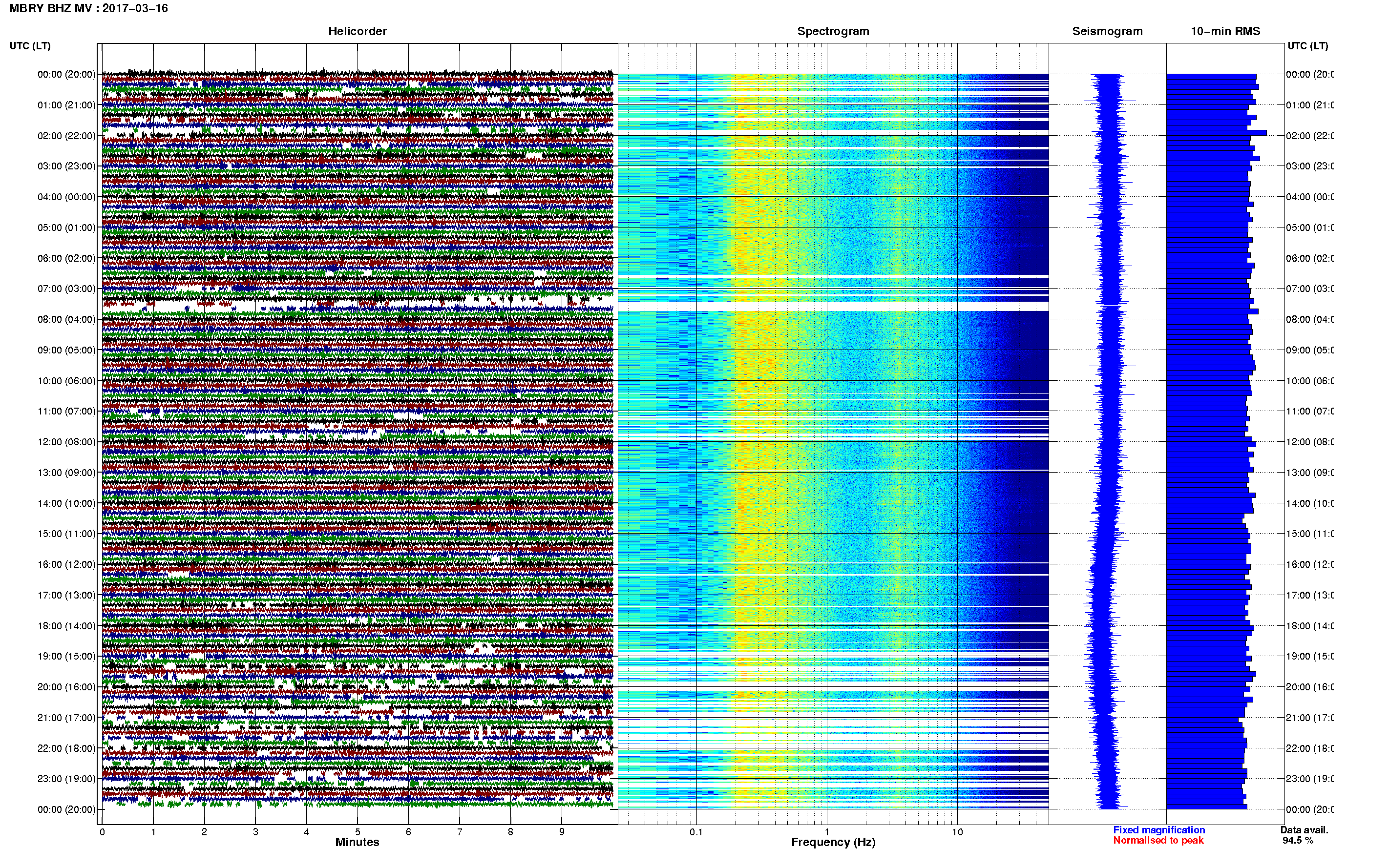Click the 'Normalised to peak' legend text

pyautogui.click(x=1158, y=841)
